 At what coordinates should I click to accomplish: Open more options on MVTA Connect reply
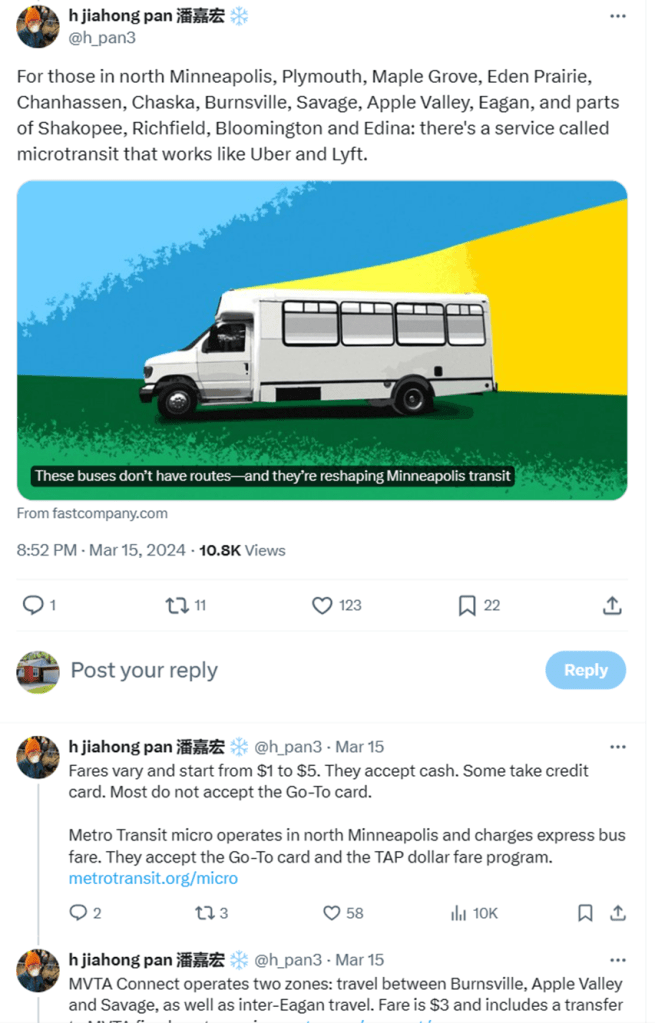[x=618, y=960]
